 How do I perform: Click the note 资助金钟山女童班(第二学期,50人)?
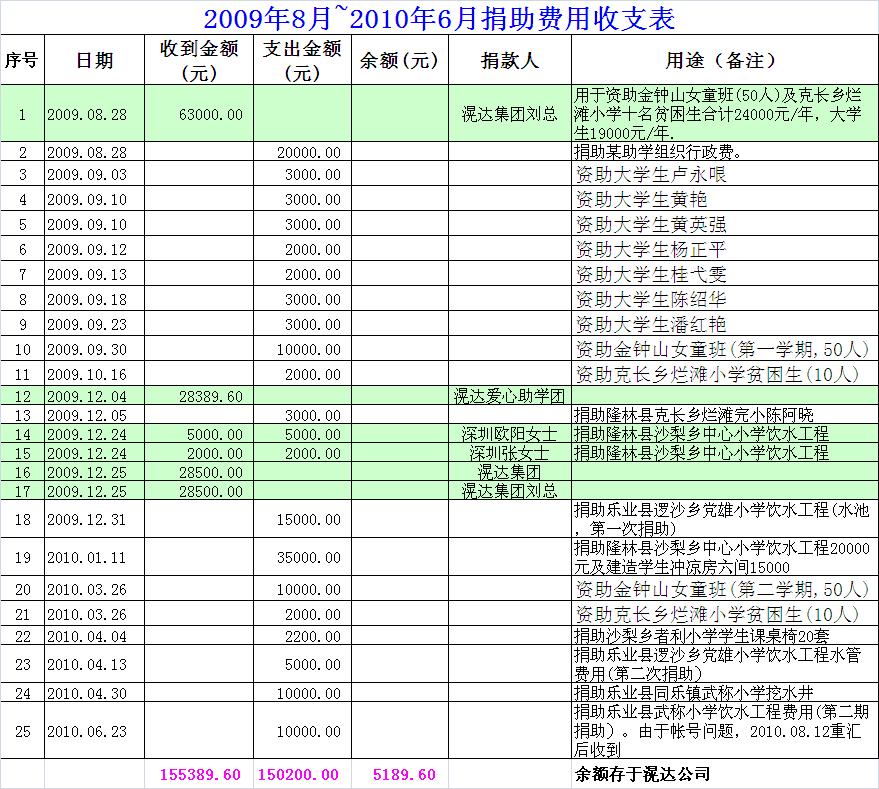tap(722, 589)
